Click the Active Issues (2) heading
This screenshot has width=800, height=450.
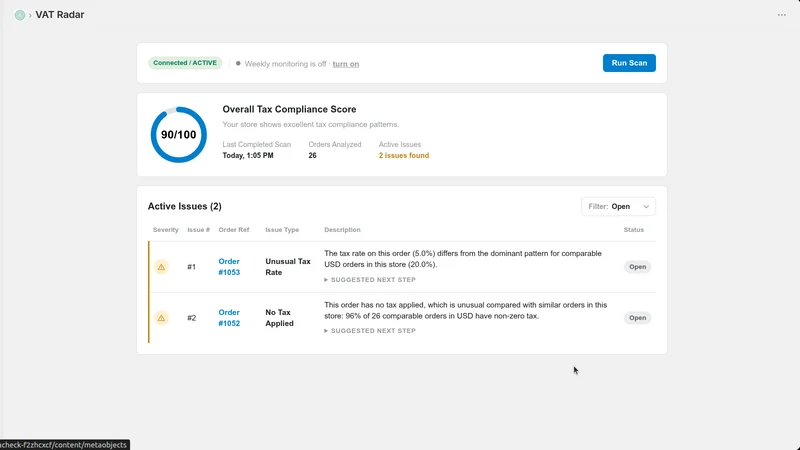pyautogui.click(x=185, y=206)
